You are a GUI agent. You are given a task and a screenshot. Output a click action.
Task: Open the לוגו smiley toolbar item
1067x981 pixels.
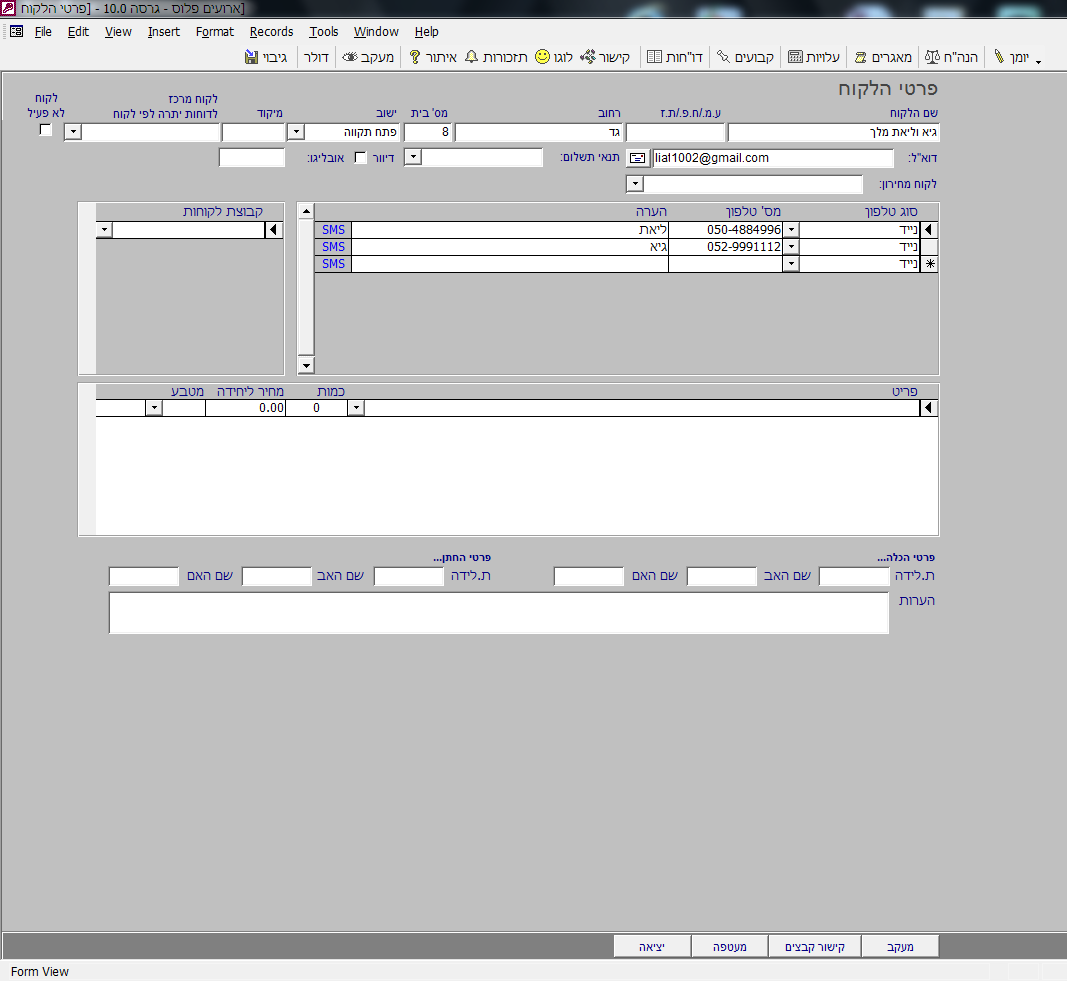pyautogui.click(x=554, y=57)
